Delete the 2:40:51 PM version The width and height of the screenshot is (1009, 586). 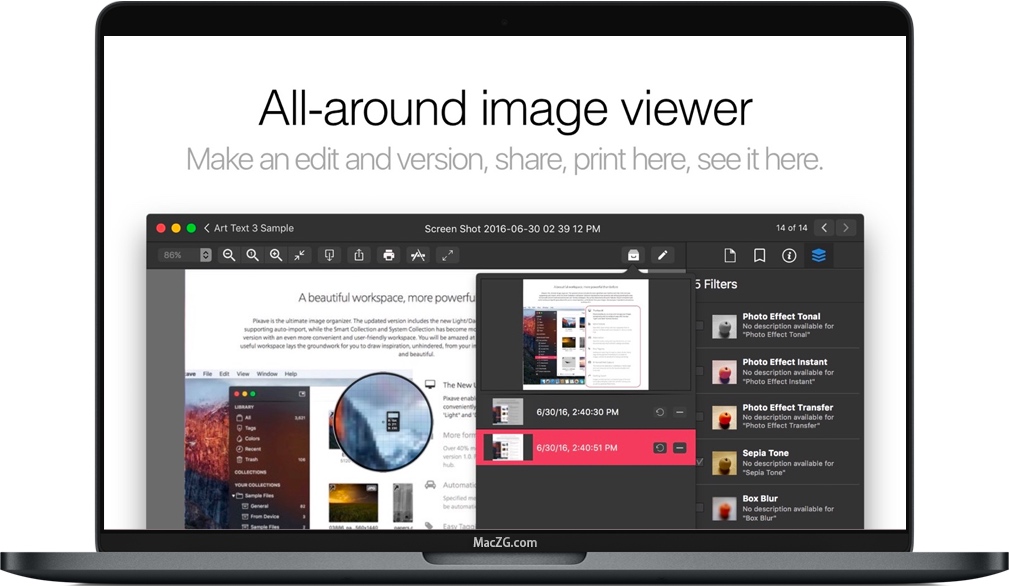[680, 448]
